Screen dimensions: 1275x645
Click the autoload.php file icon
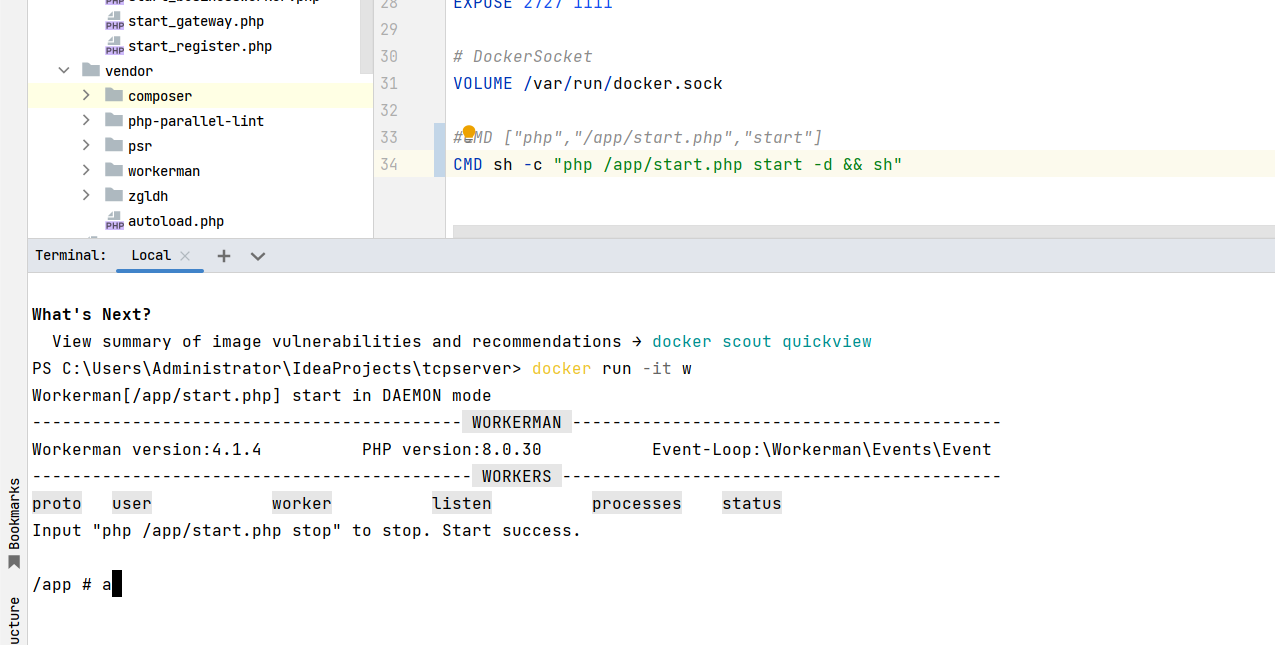tap(114, 221)
